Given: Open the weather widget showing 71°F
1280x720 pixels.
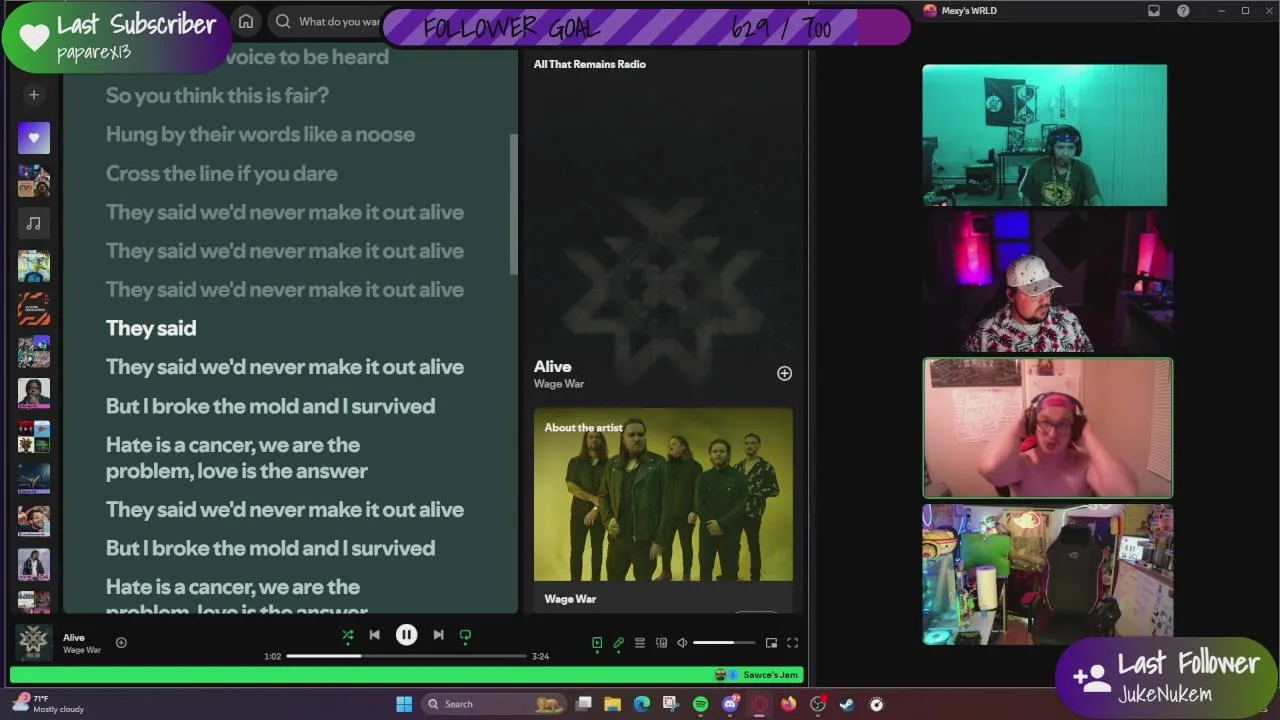Looking at the screenshot, I should (50, 704).
